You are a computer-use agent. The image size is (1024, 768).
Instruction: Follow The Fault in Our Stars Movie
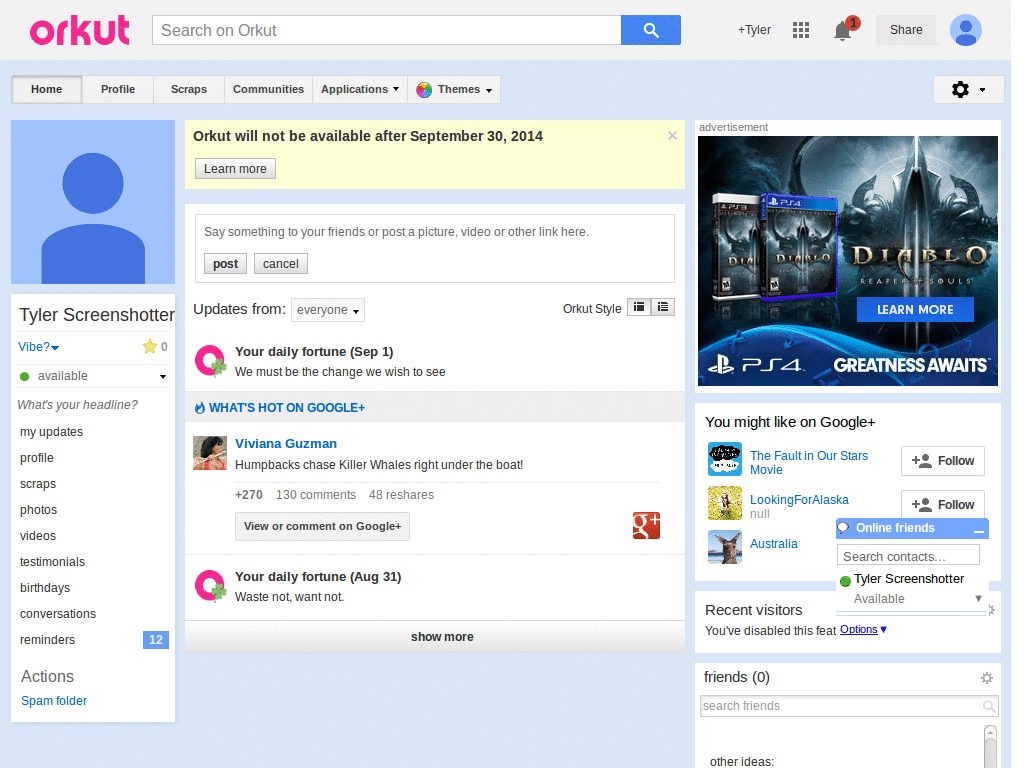942,461
